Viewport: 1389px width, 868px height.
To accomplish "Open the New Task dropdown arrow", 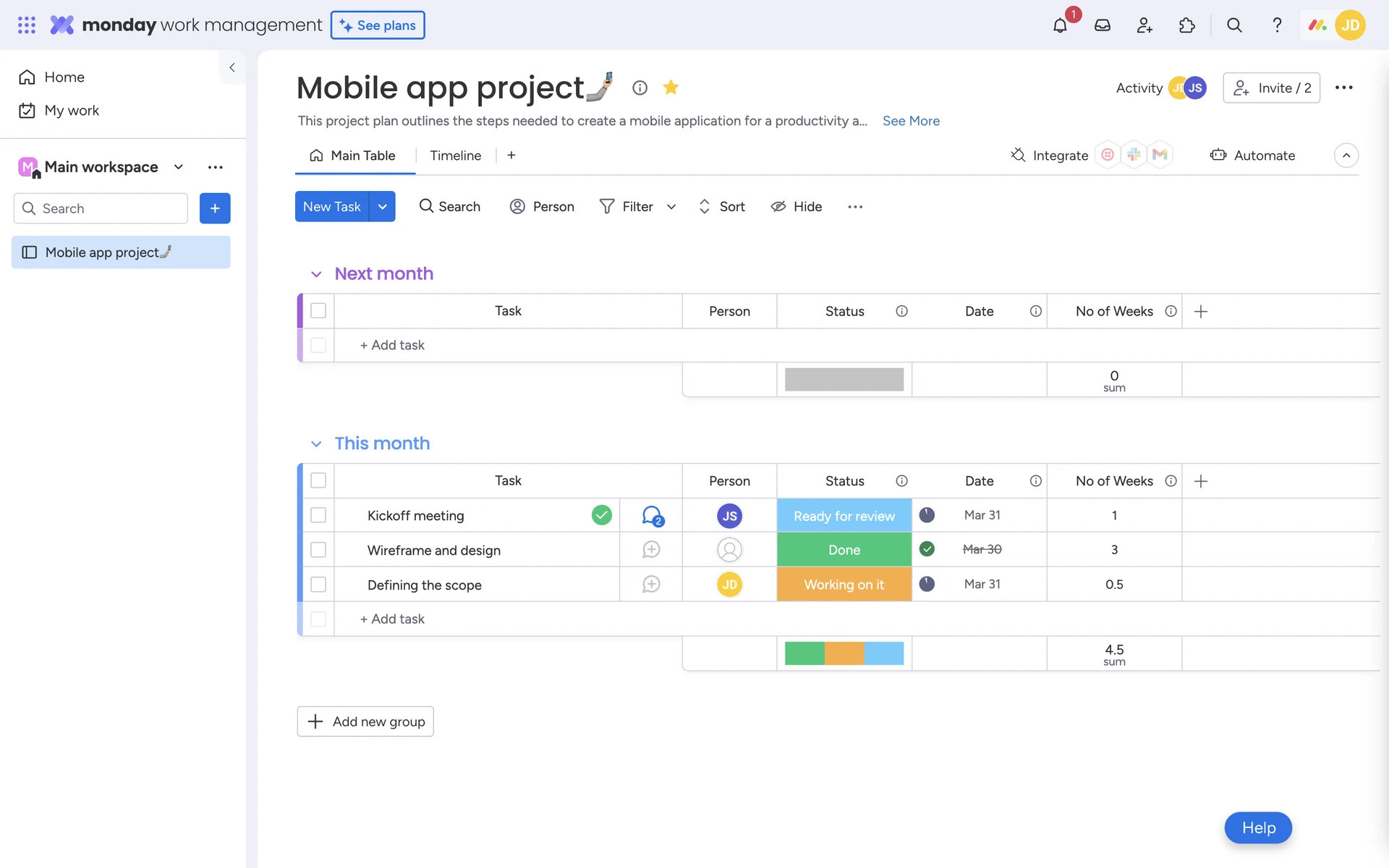I will click(x=382, y=207).
